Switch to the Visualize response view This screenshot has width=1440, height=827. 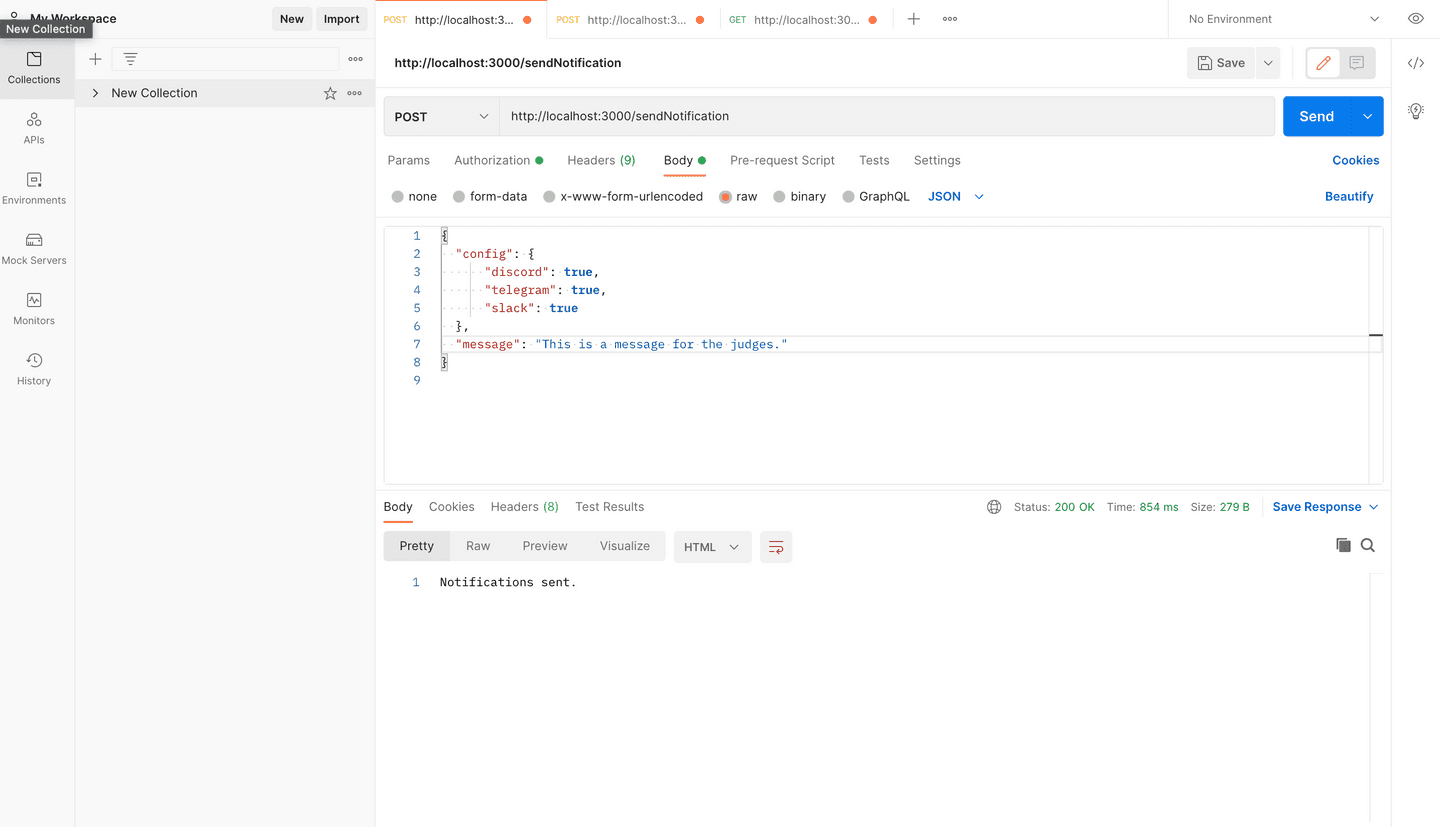click(625, 546)
